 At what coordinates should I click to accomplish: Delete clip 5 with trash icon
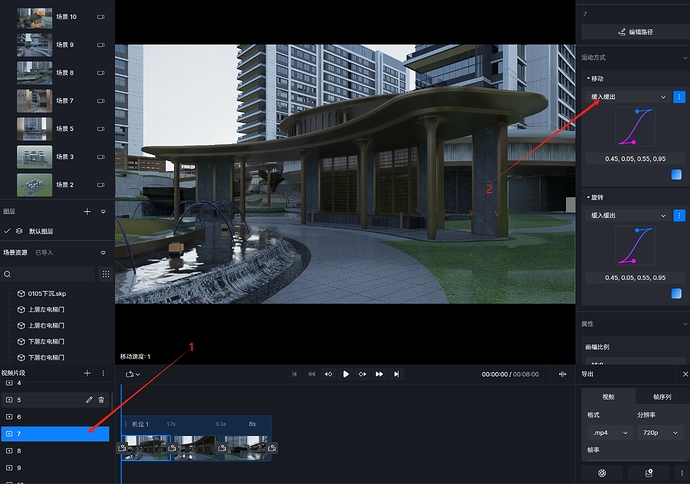point(101,400)
